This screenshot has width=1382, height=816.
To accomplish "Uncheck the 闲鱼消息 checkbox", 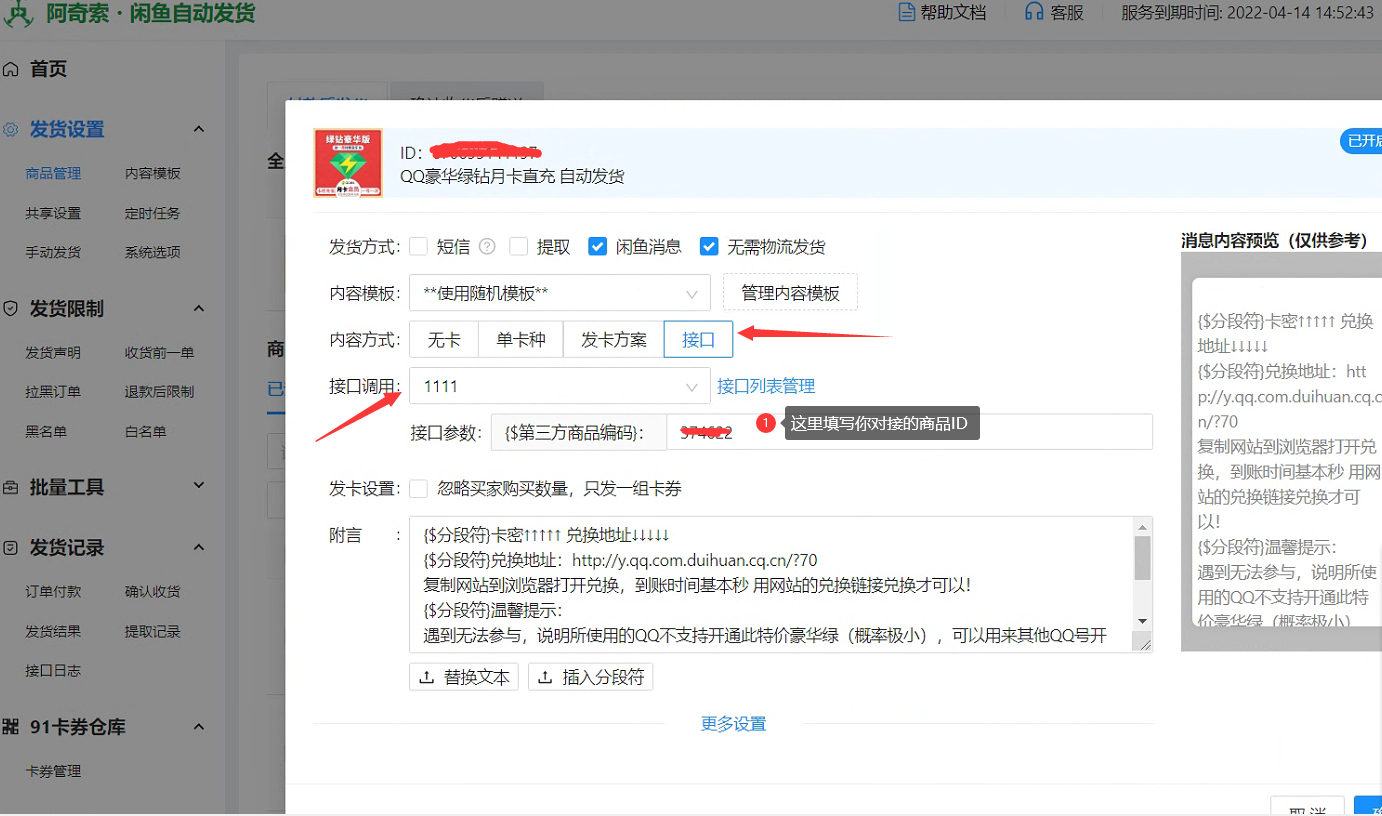I will click(597, 246).
